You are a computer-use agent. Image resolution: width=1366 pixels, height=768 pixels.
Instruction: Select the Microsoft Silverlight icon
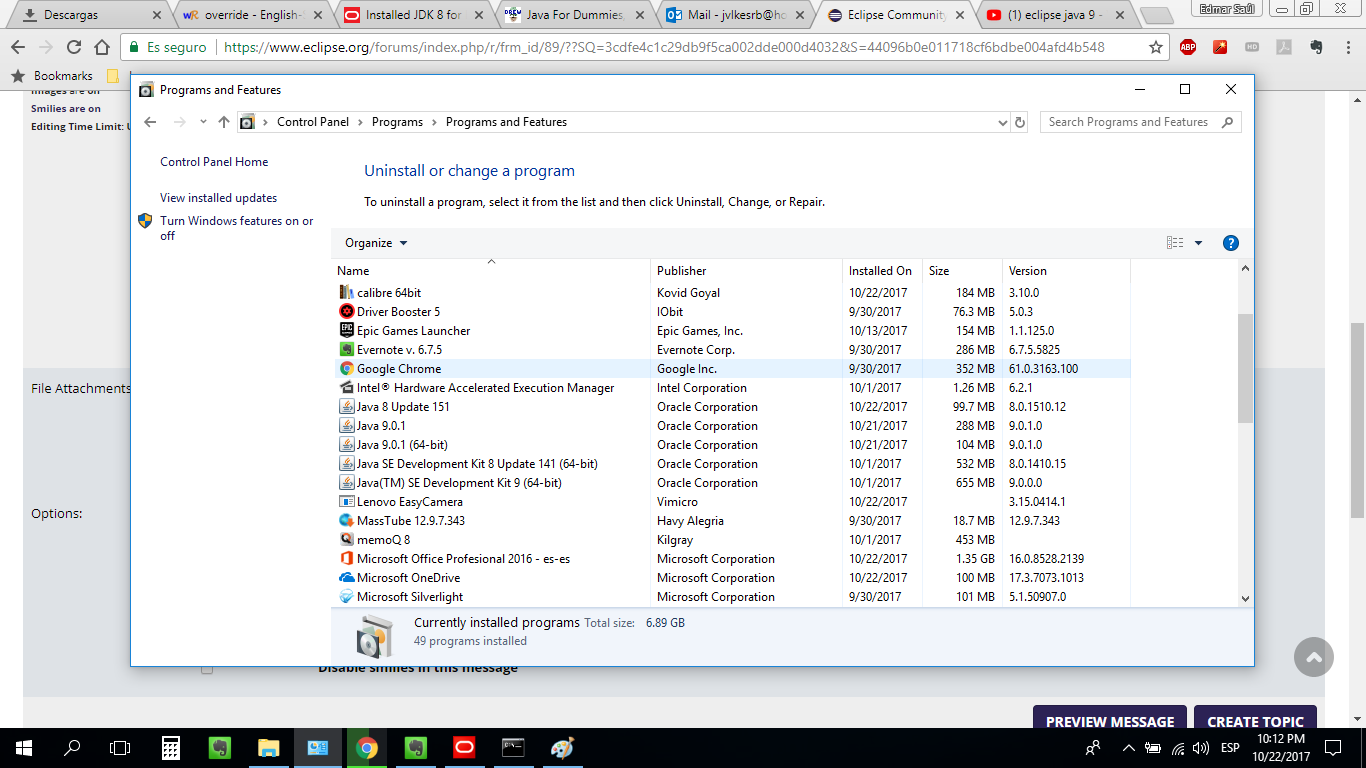click(x=346, y=597)
